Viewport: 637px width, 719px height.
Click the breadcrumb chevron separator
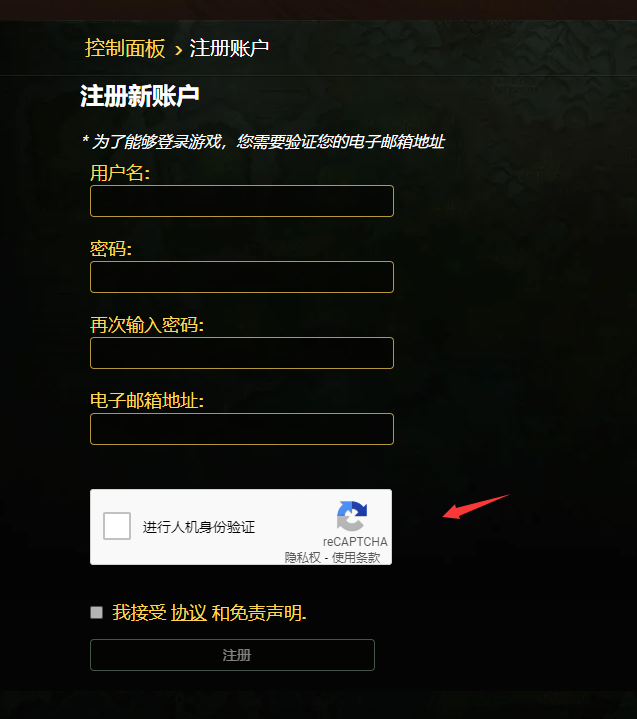[178, 50]
